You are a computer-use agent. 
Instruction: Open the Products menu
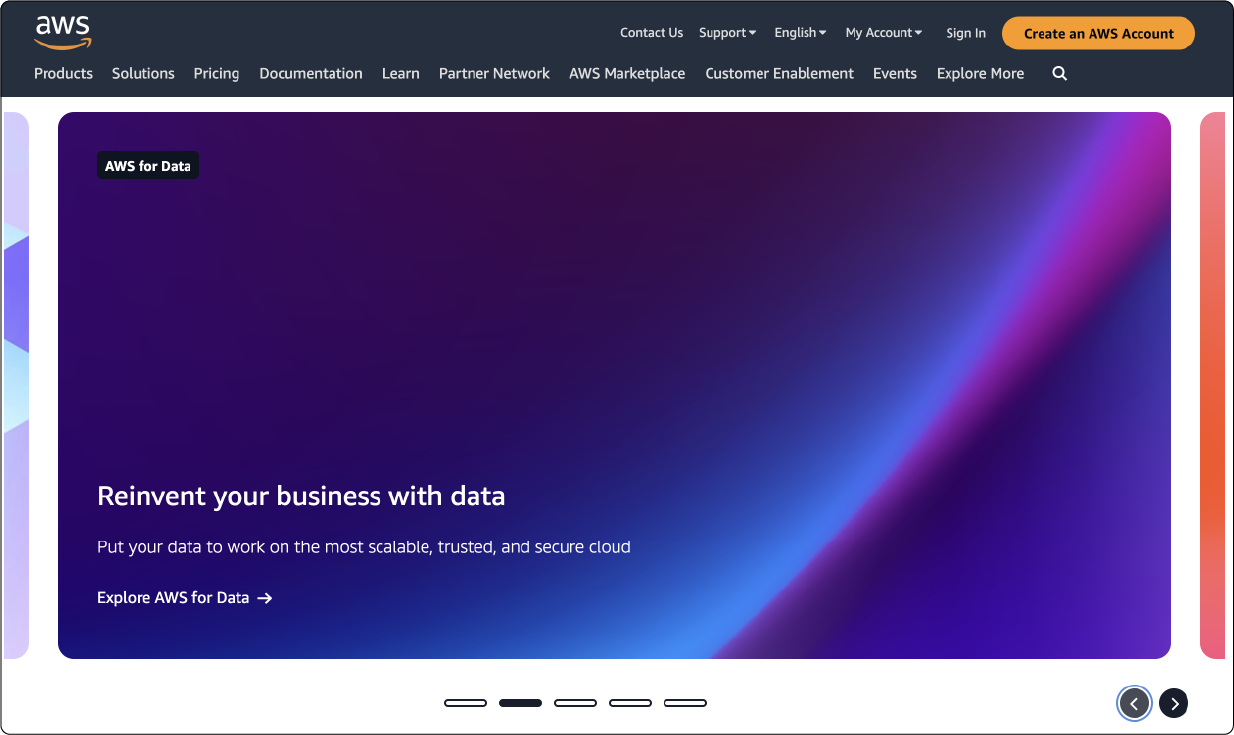[x=63, y=73]
